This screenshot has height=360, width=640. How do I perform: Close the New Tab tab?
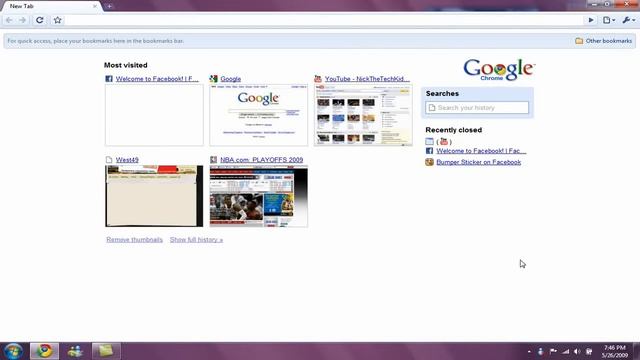95,6
